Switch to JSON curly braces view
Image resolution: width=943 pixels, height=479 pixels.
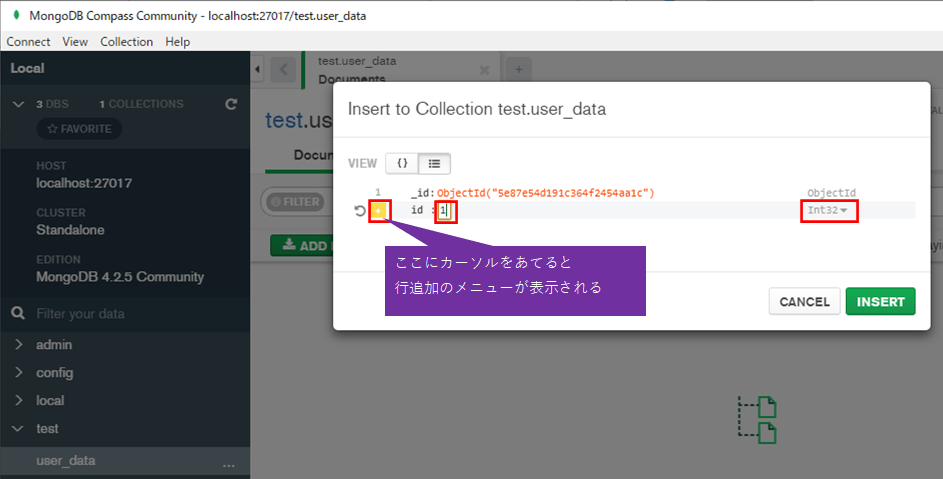click(402, 163)
